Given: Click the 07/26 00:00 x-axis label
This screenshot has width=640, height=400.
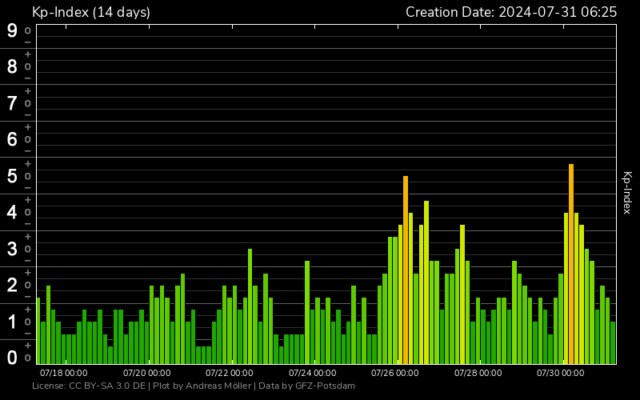Looking at the screenshot, I should 394,372.
